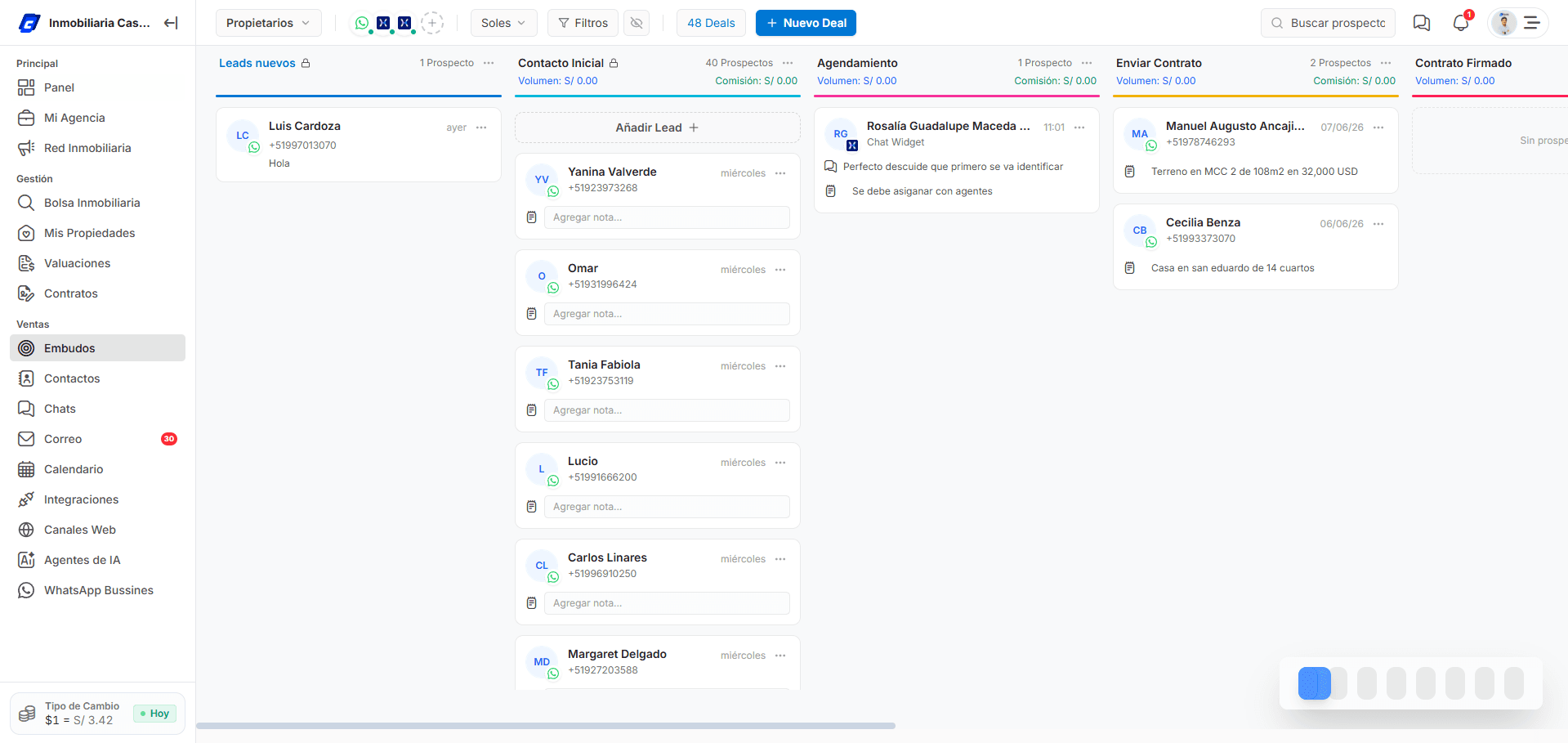Viewport: 1568px width, 743px height.
Task: Click Agregar nota field for Yanina Valverde
Action: tap(667, 217)
